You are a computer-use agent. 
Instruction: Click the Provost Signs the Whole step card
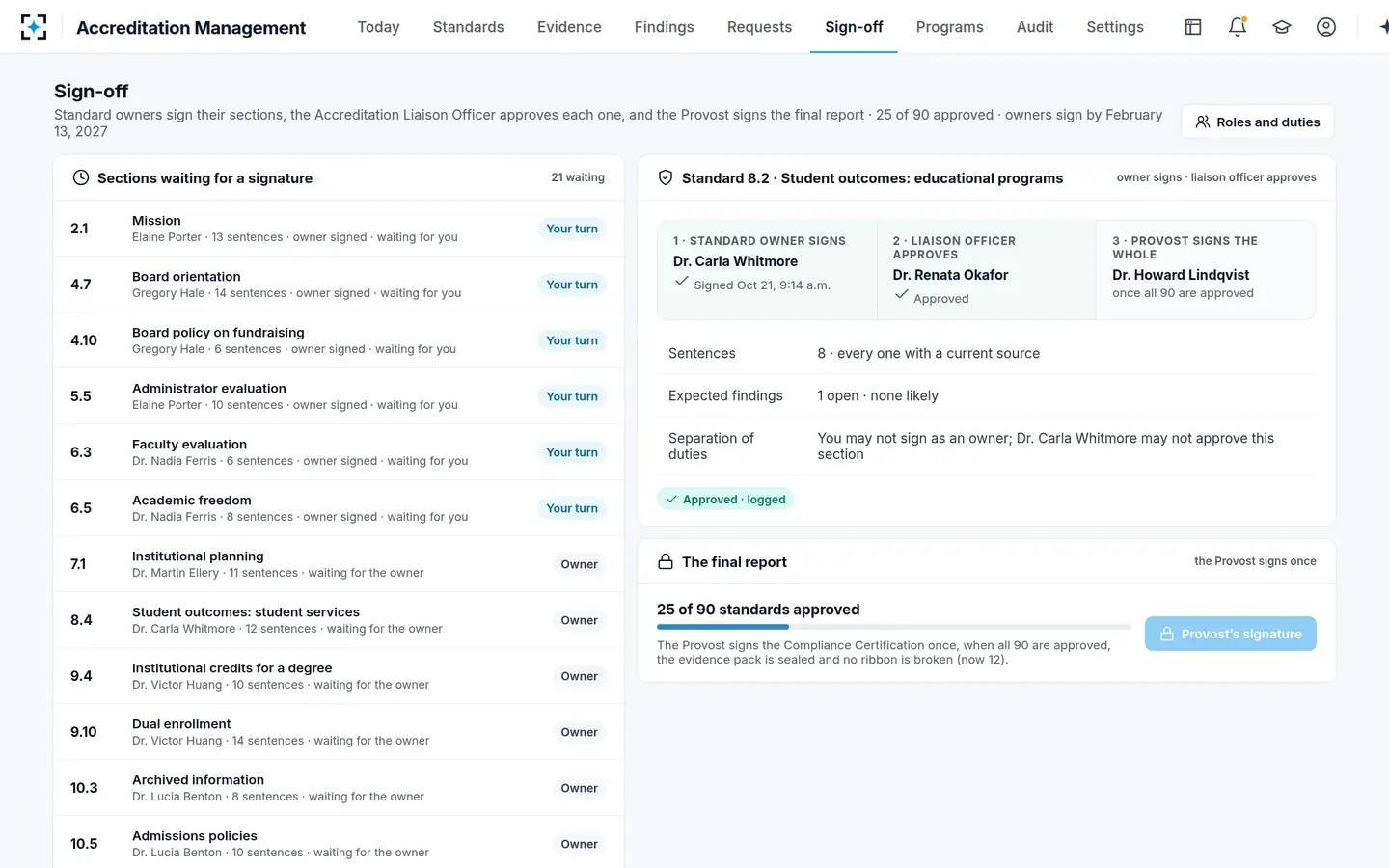click(1206, 270)
